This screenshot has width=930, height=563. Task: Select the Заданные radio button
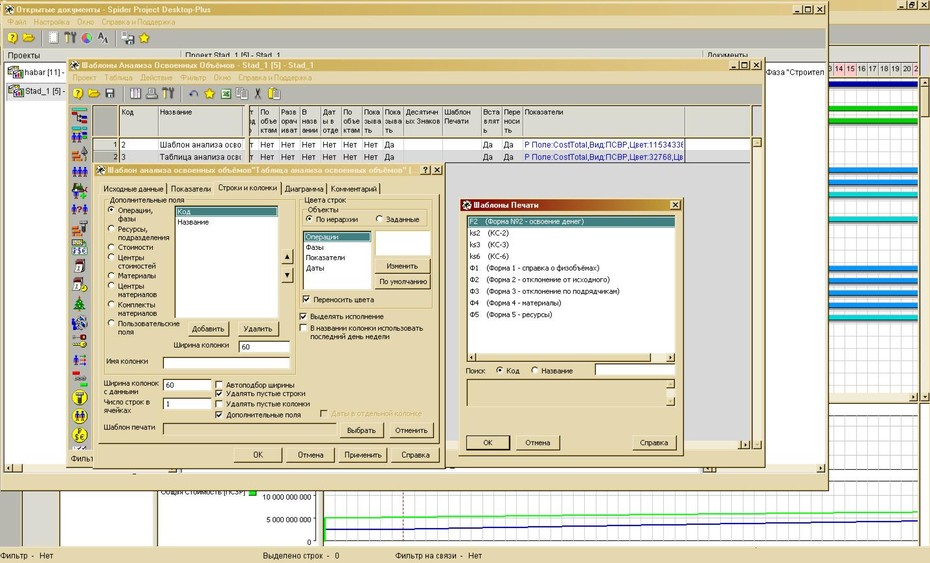379,219
